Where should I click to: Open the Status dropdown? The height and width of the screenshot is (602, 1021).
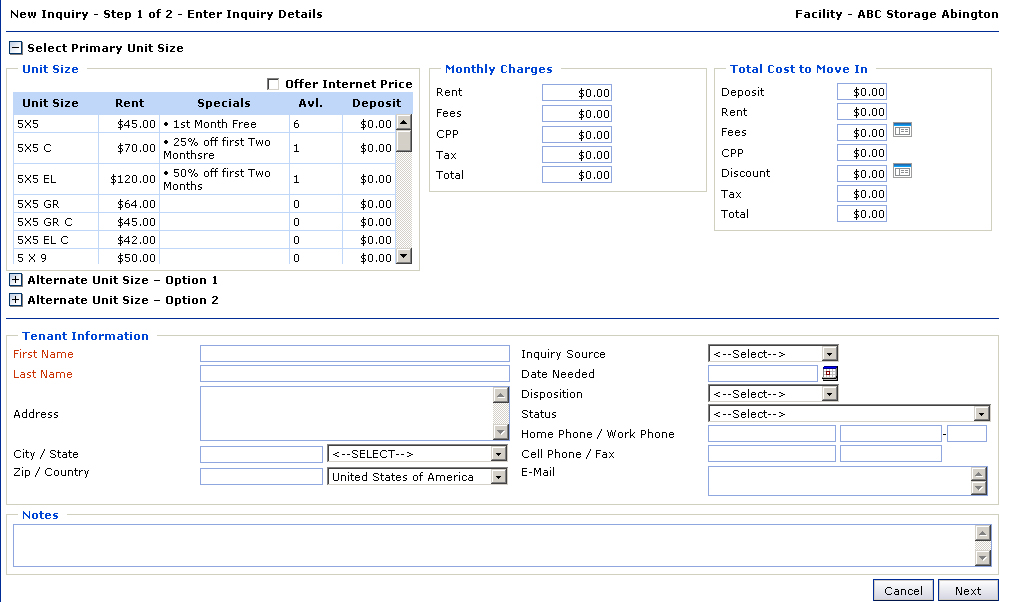coord(848,414)
